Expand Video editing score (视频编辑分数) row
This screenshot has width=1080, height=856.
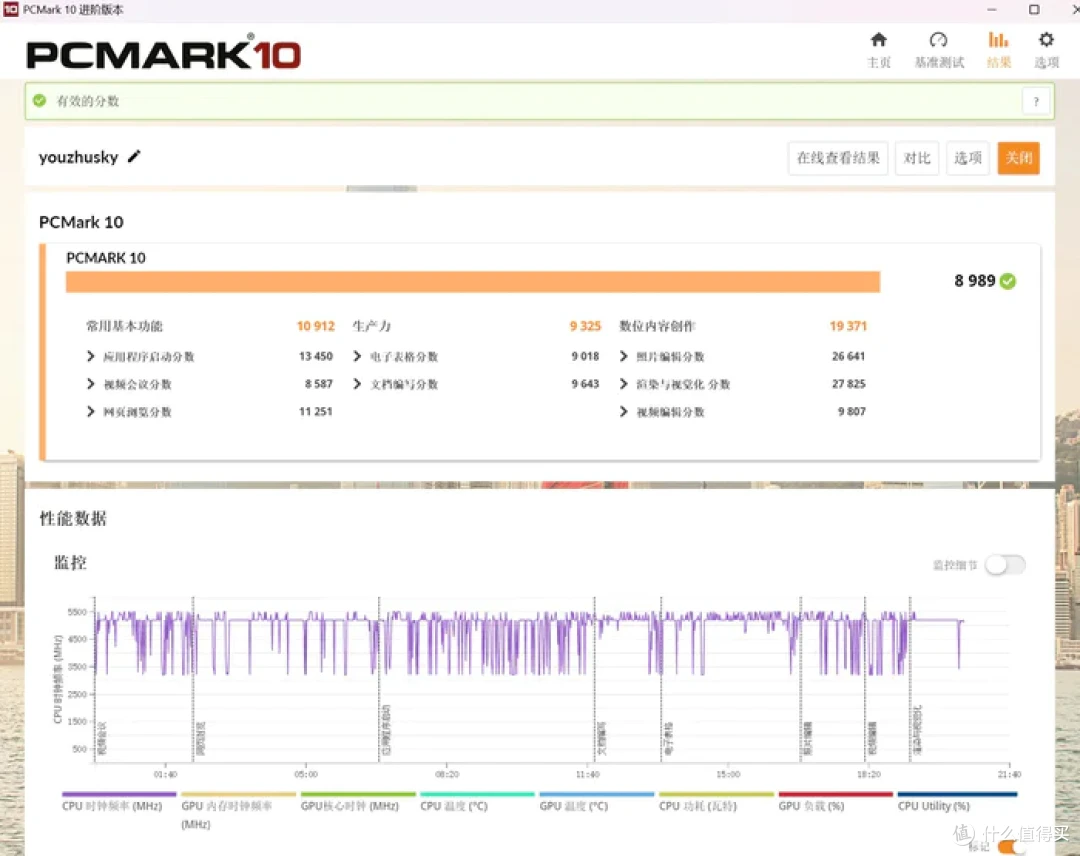(x=623, y=411)
